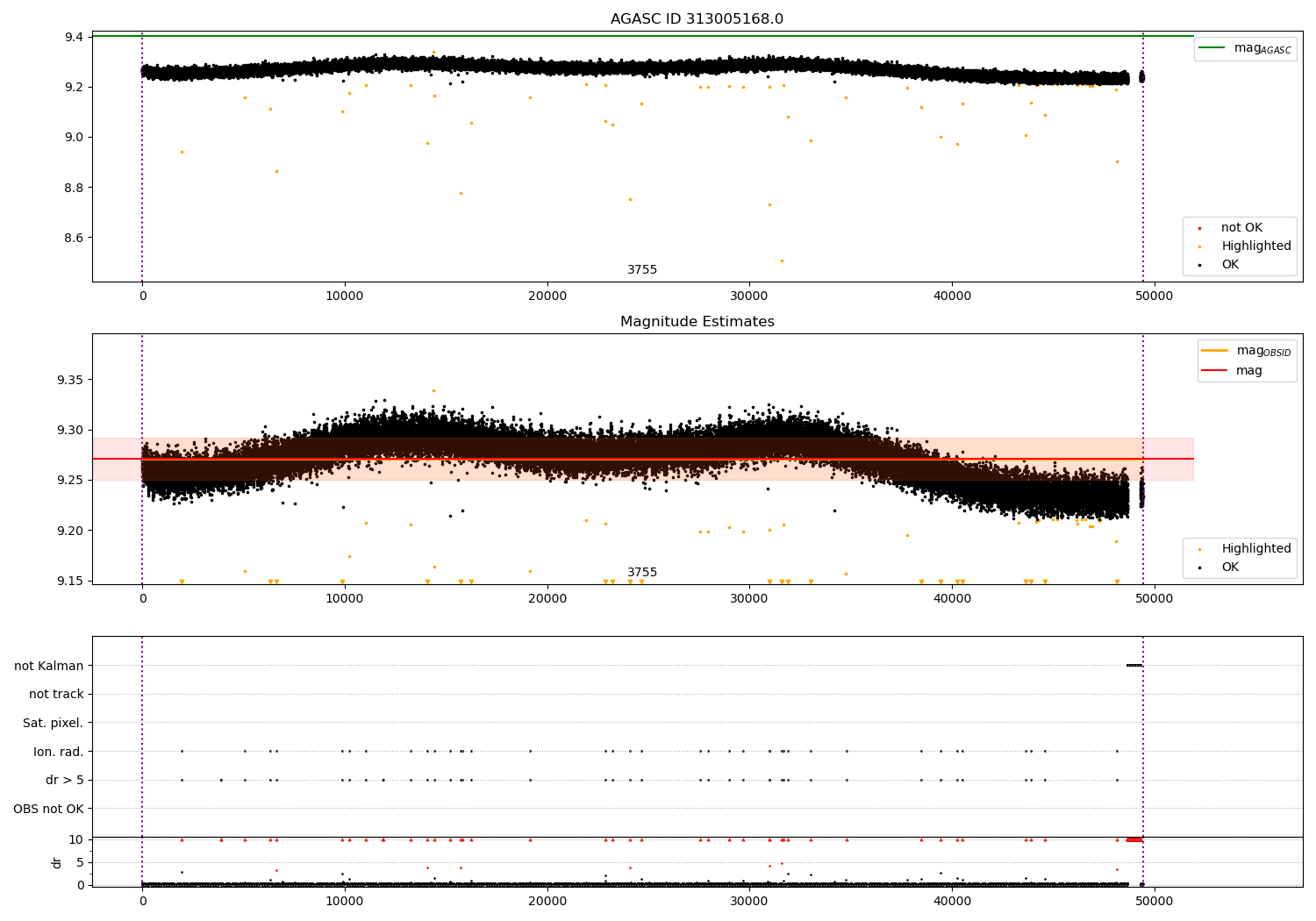1316x921 pixels.
Task: Click the 8.8 tick on top y-axis
Action: [x=74, y=188]
